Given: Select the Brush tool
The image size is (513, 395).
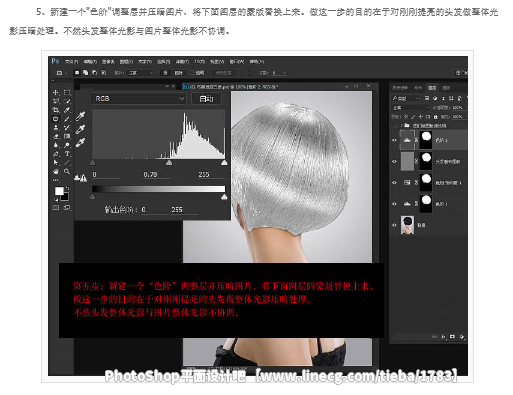Looking at the screenshot, I should coord(67,119).
